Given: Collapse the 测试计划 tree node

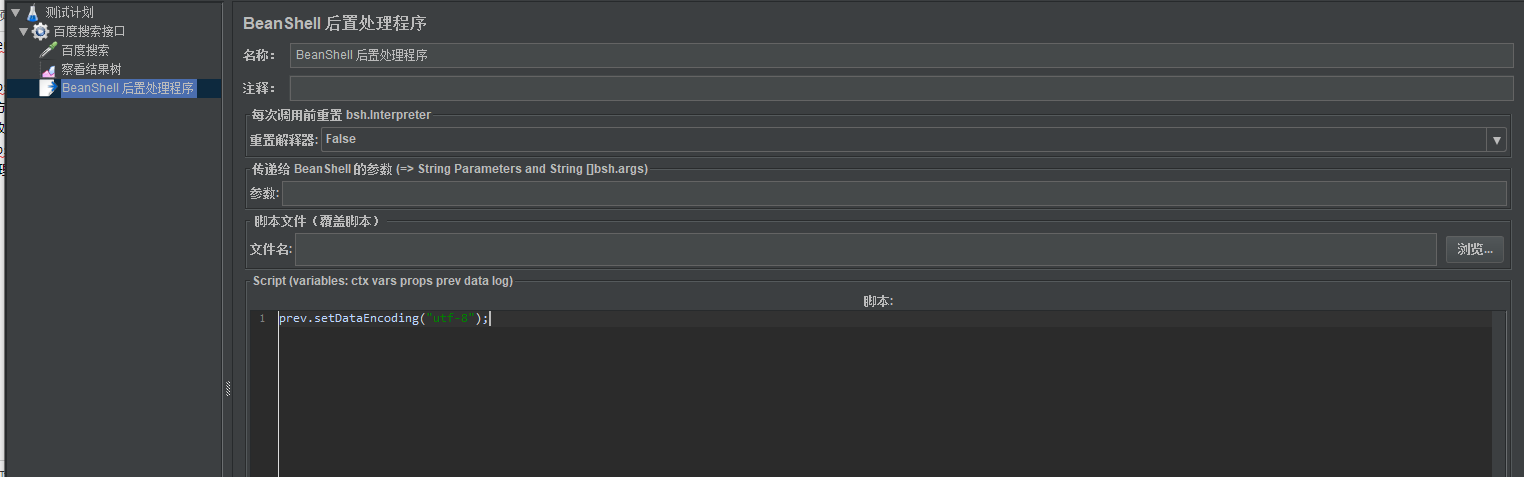Looking at the screenshot, I should (x=15, y=13).
